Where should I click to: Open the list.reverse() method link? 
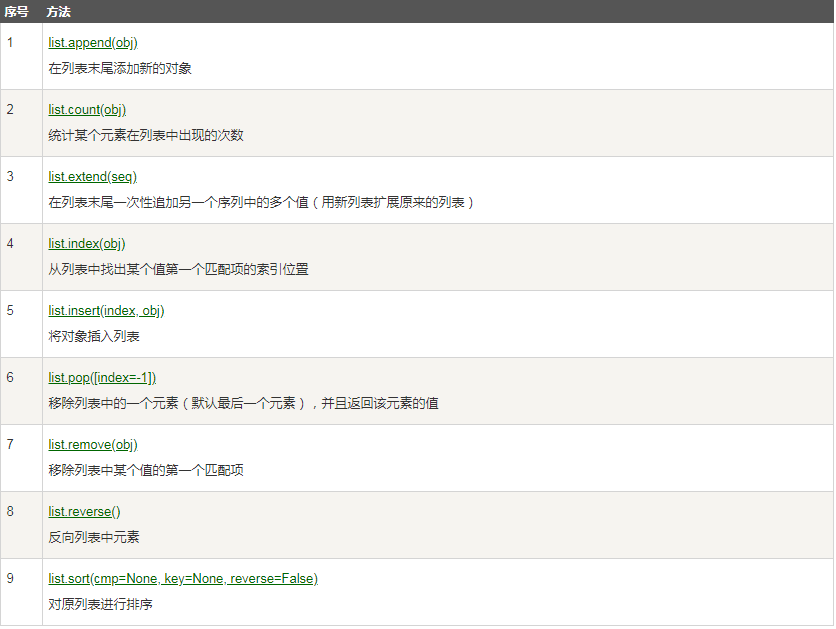(84, 512)
